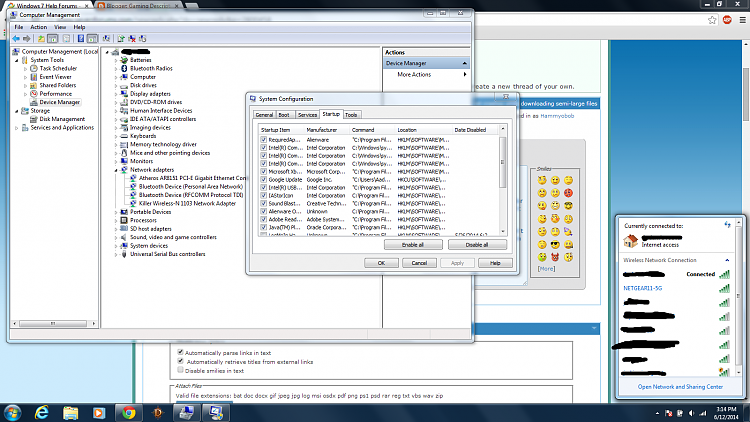This screenshot has width=750, height=422.
Task: Open Windows Explorer folder on taskbar
Action: 70,412
